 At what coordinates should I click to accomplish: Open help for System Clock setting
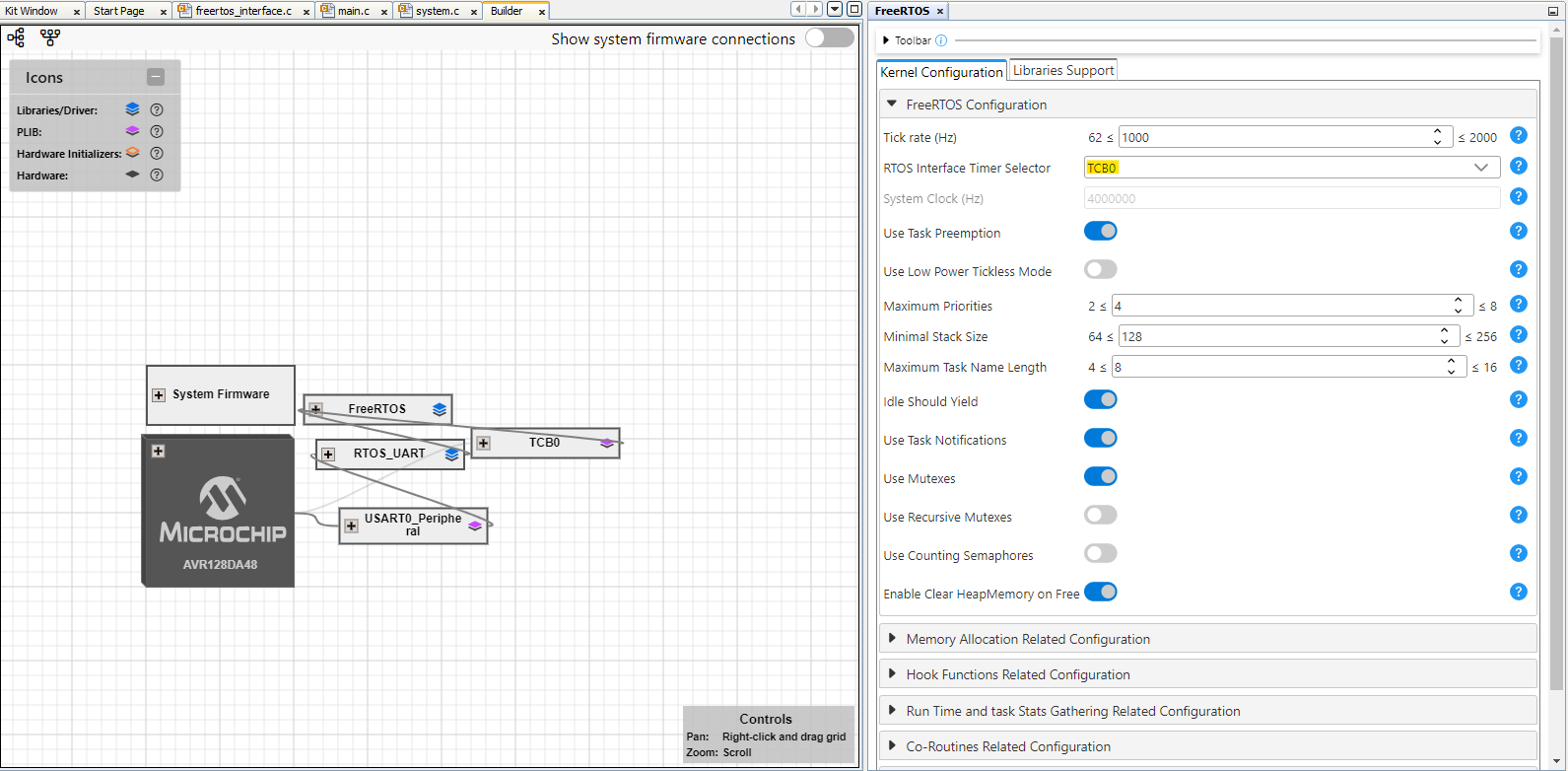click(x=1519, y=196)
